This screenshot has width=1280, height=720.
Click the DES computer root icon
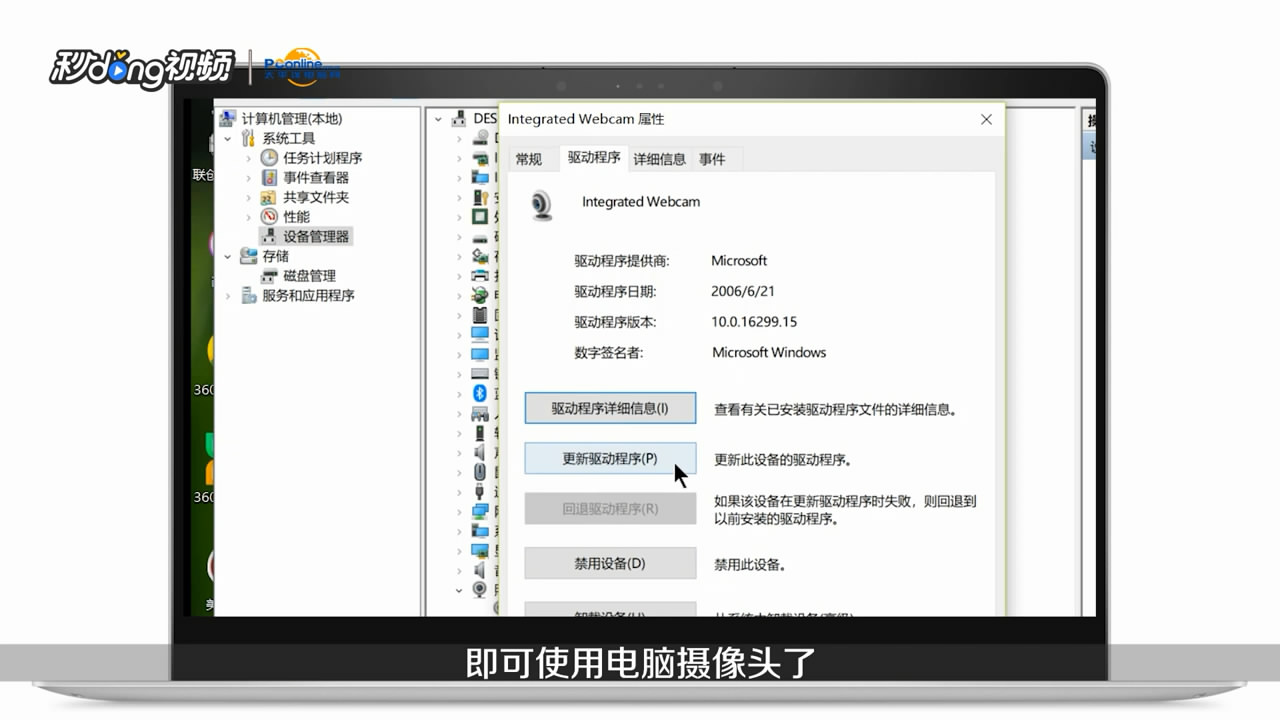[x=458, y=118]
